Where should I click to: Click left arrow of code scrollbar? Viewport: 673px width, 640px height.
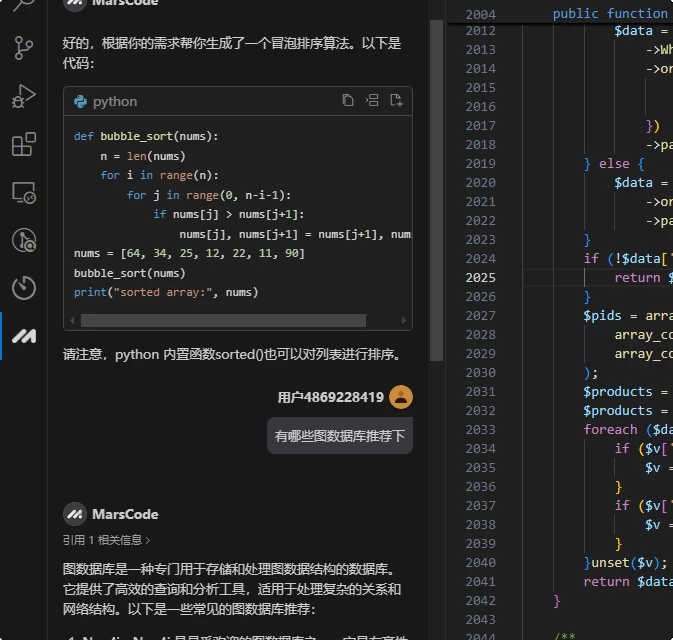click(71, 321)
